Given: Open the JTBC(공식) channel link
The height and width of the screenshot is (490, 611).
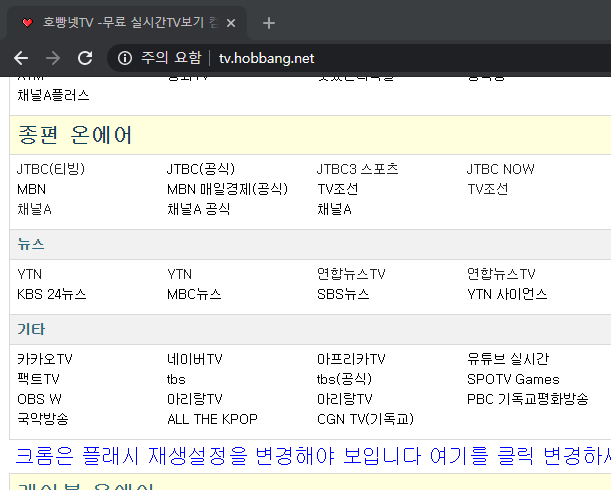Looking at the screenshot, I should [201, 169].
